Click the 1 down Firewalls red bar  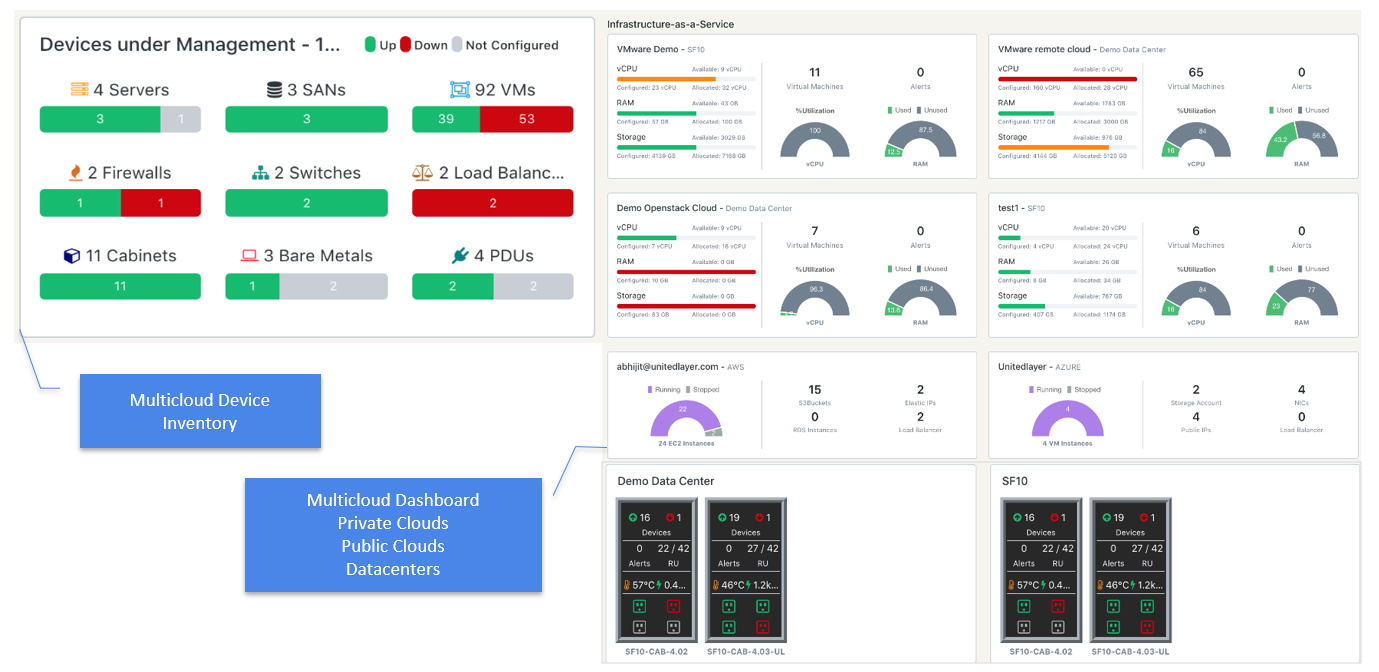pos(161,203)
